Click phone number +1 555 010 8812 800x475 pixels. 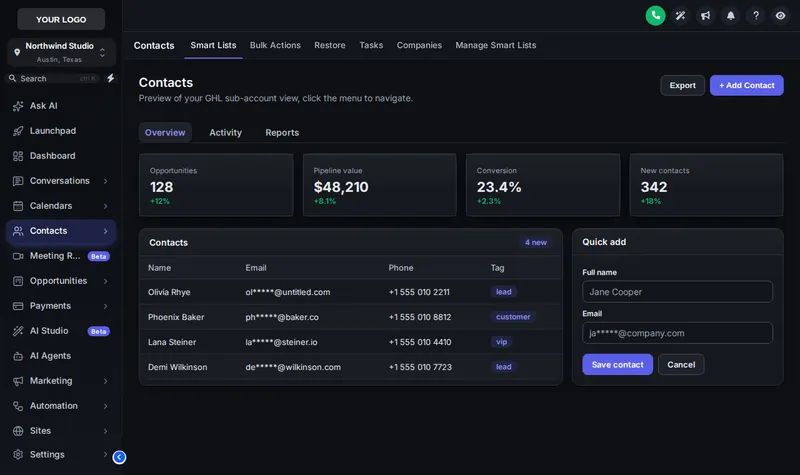420,317
